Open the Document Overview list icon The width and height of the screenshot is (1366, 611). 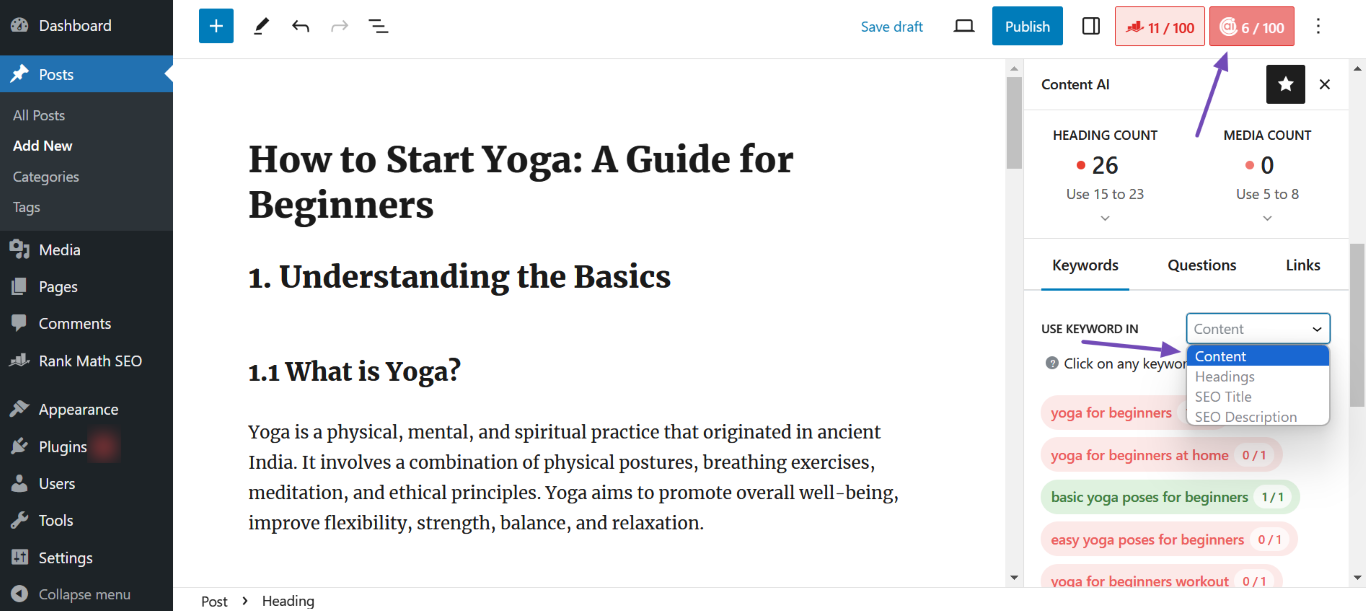pos(378,26)
